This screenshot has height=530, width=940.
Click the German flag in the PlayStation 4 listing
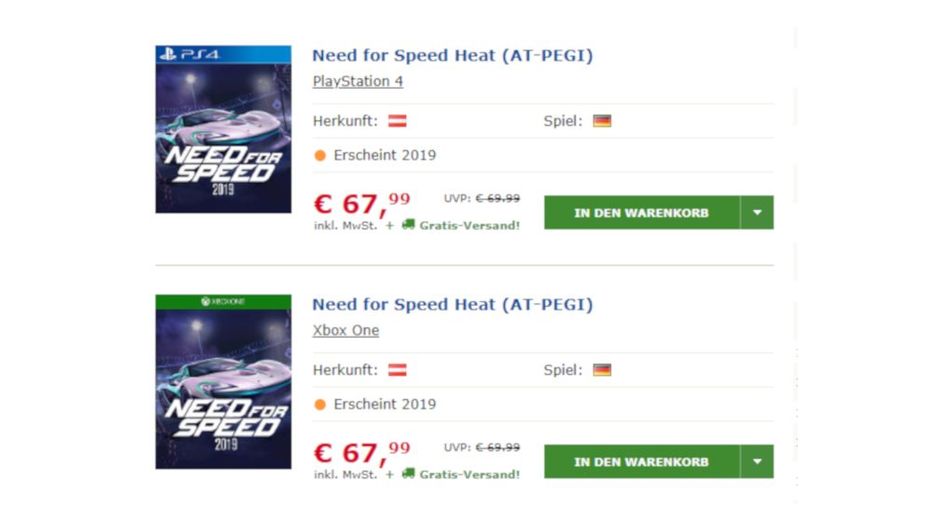point(601,121)
